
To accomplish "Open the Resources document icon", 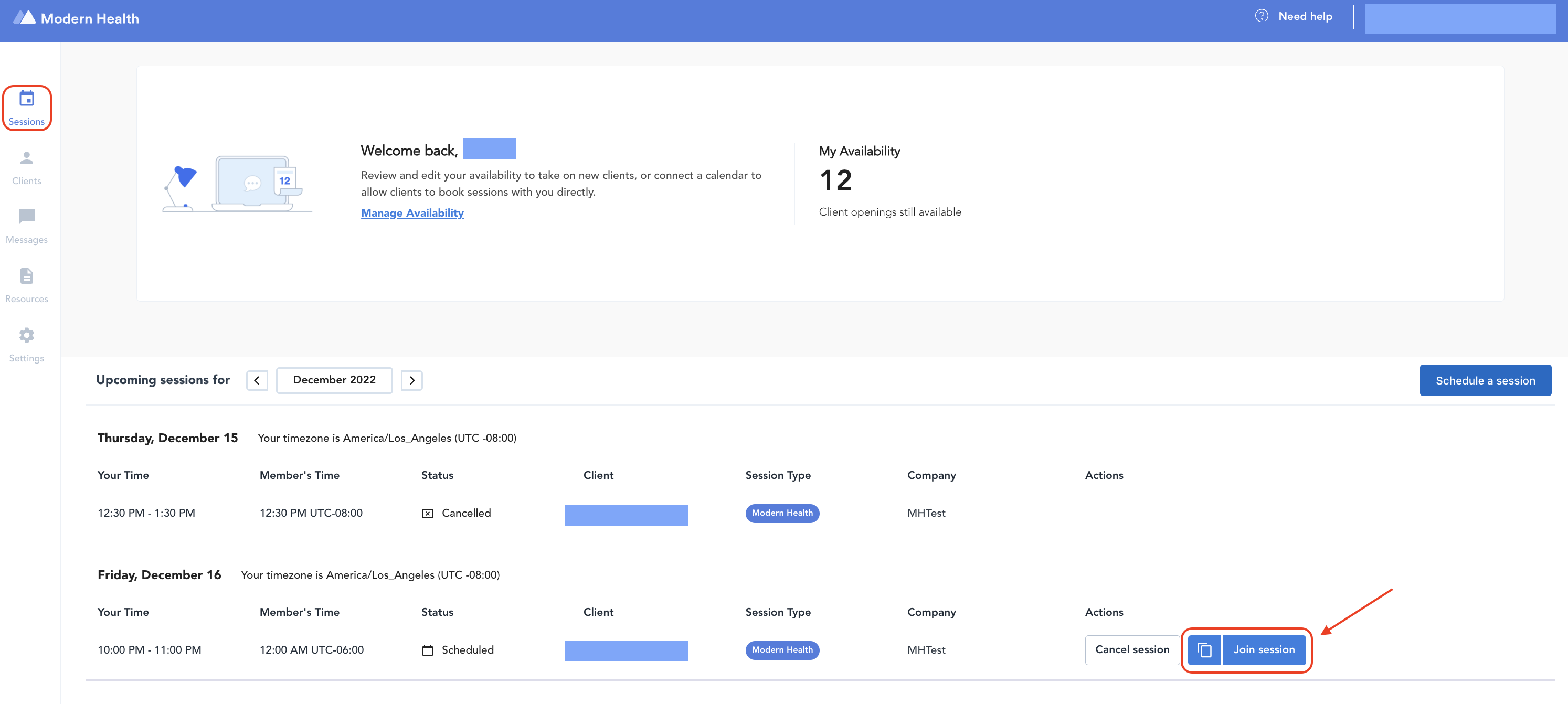I will click(27, 276).
